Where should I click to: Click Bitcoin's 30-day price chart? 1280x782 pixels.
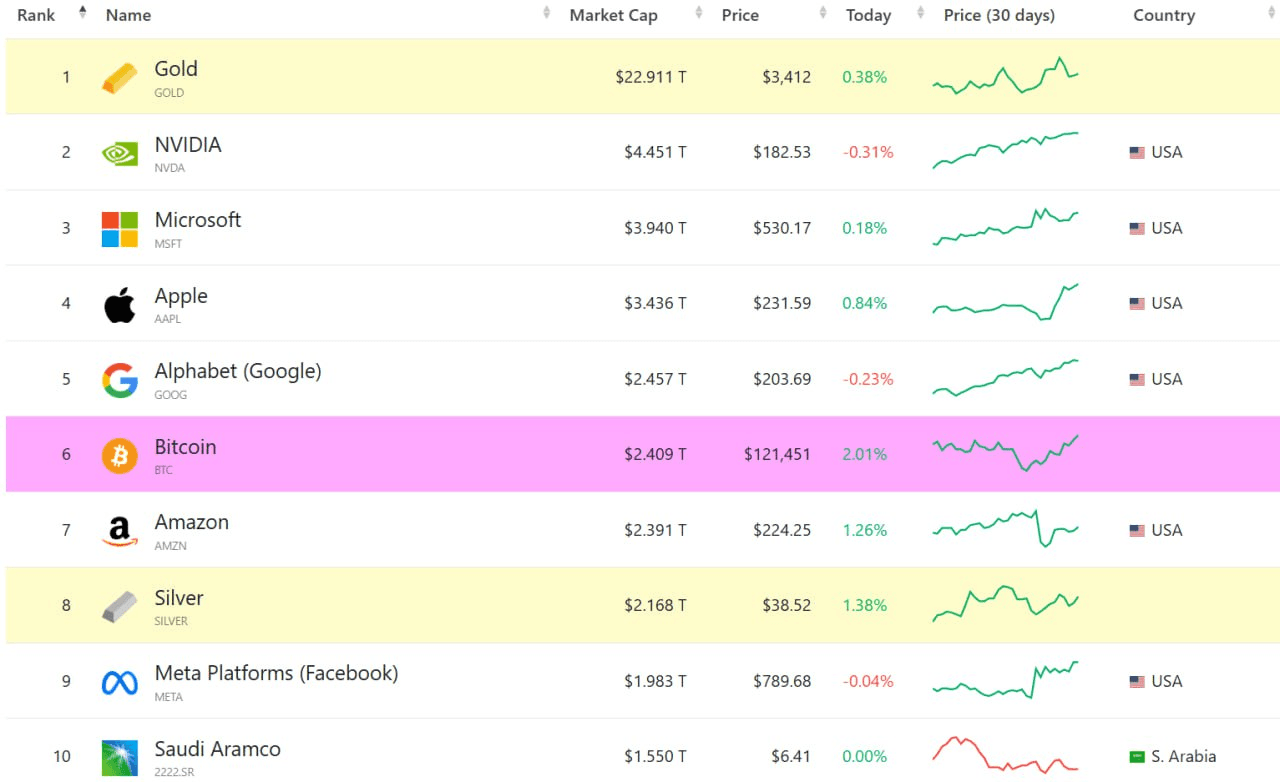coord(1005,453)
